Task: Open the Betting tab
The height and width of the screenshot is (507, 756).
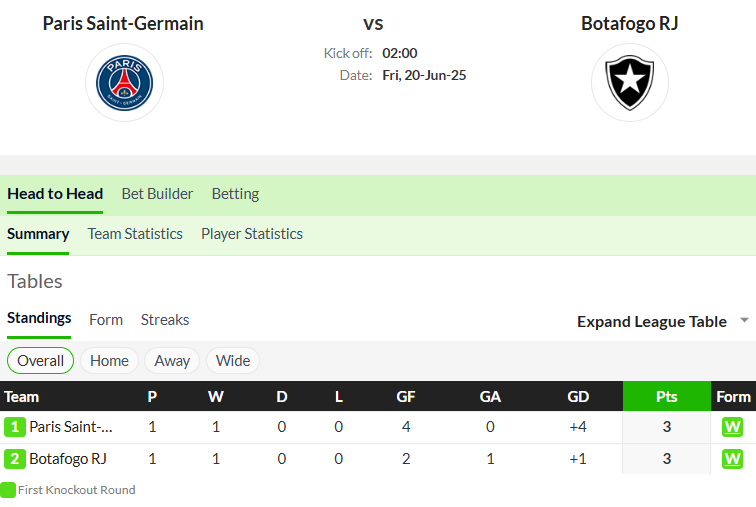Action: [235, 194]
